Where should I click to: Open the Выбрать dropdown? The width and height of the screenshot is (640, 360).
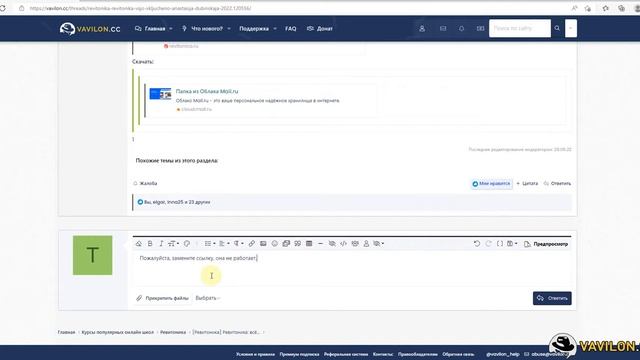click(208, 298)
